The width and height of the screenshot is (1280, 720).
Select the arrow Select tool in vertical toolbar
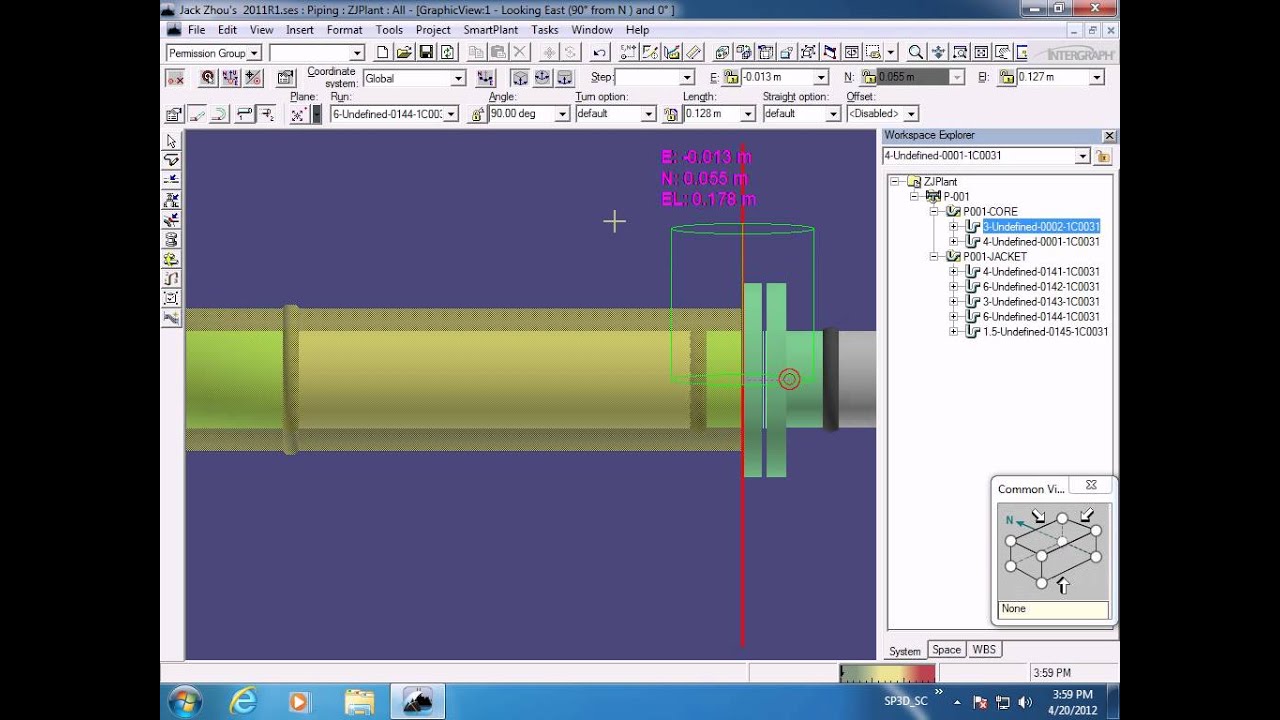pyautogui.click(x=171, y=141)
